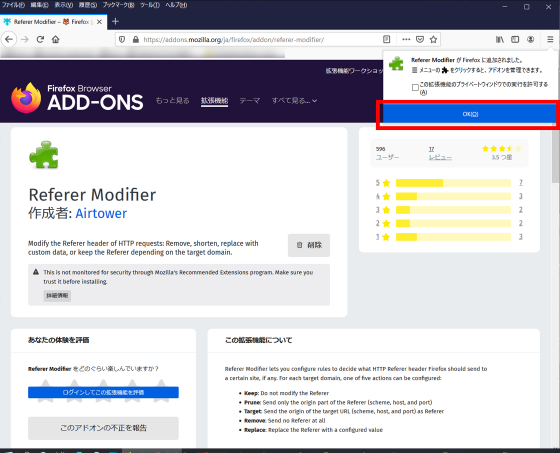Viewport: 560px width, 453px height.
Task: Bookmark this page with the star icon
Action: [434, 39]
